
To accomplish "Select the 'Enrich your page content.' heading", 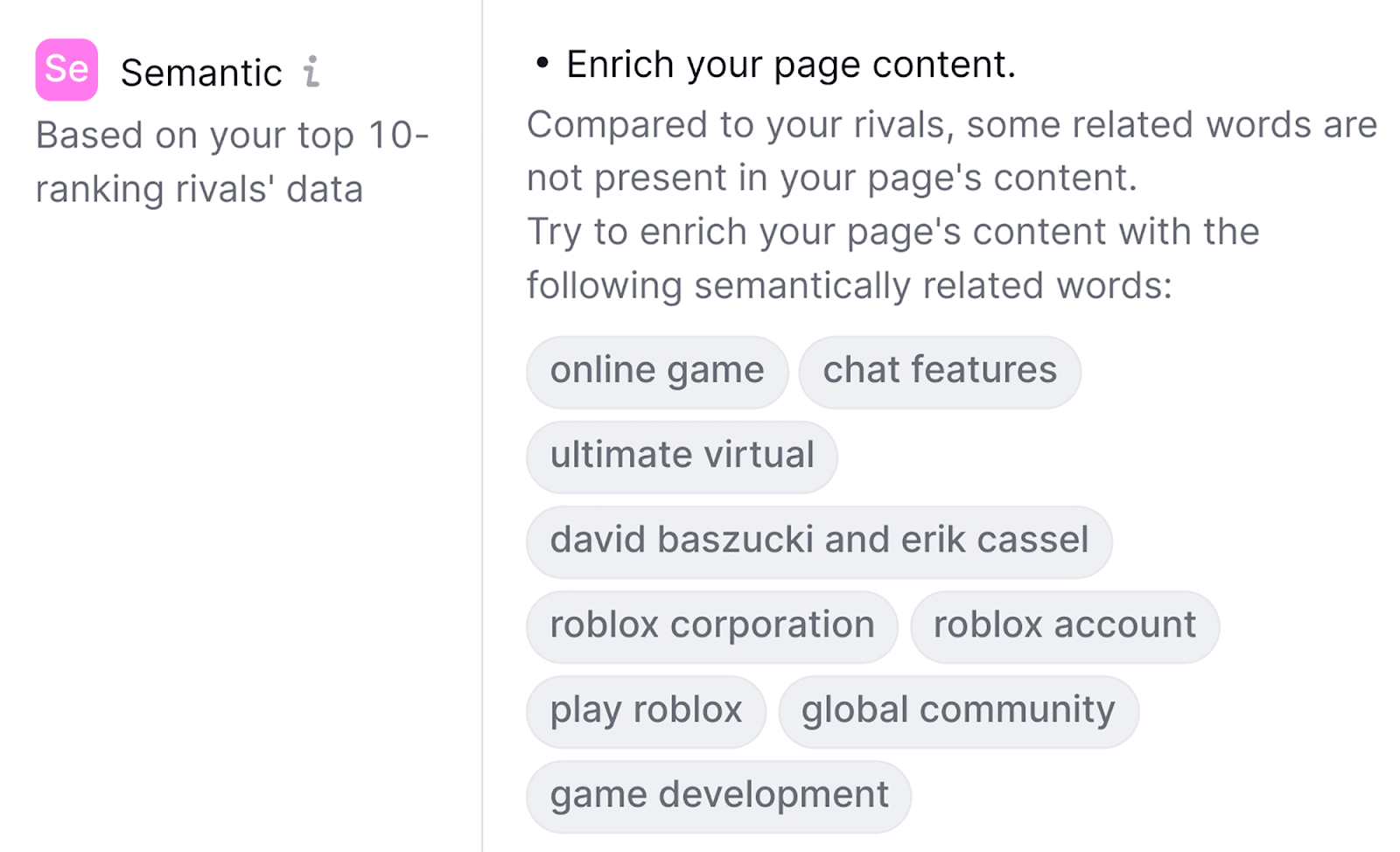I will pyautogui.click(x=790, y=65).
